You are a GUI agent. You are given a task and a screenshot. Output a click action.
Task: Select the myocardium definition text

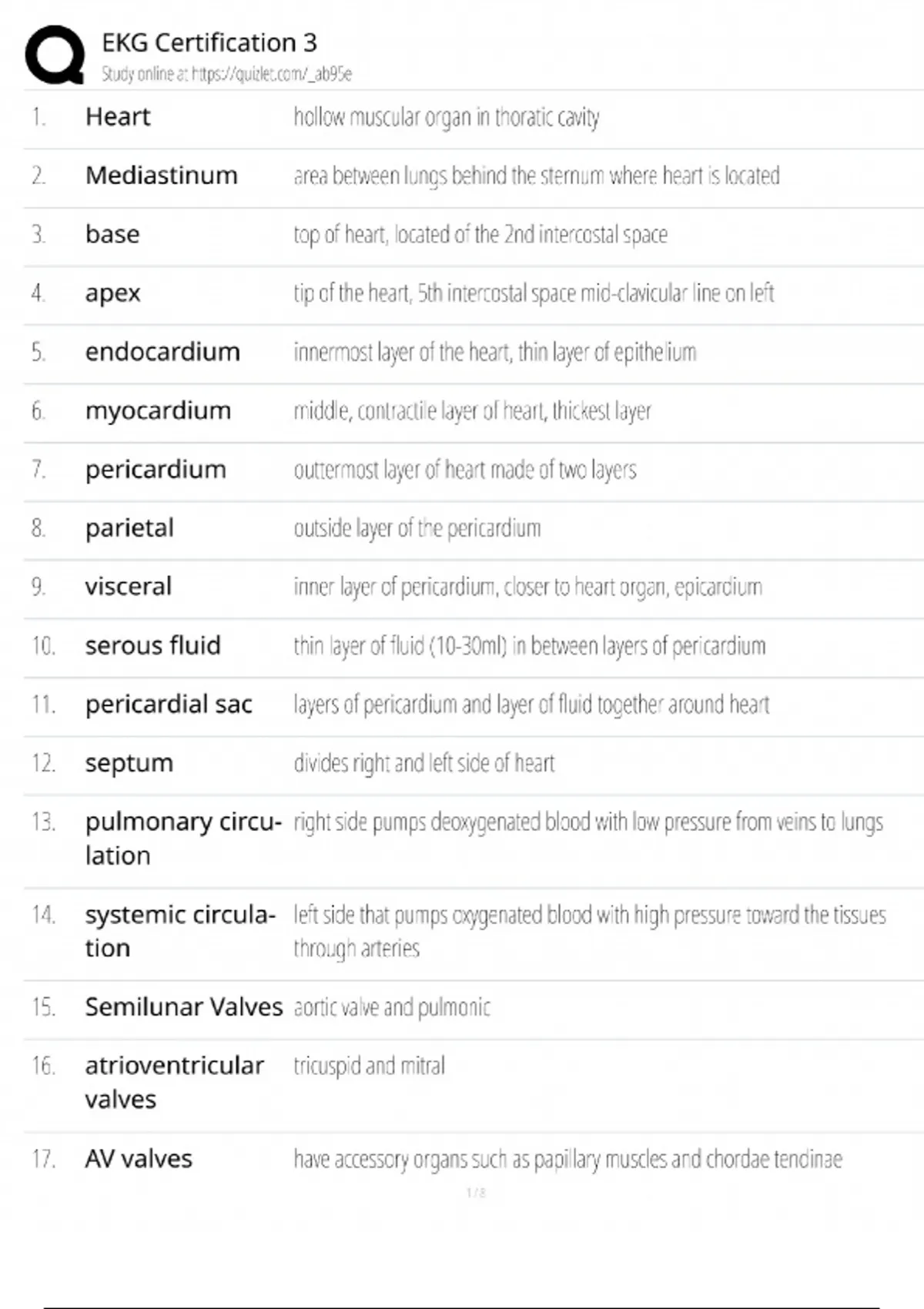pyautogui.click(x=472, y=411)
